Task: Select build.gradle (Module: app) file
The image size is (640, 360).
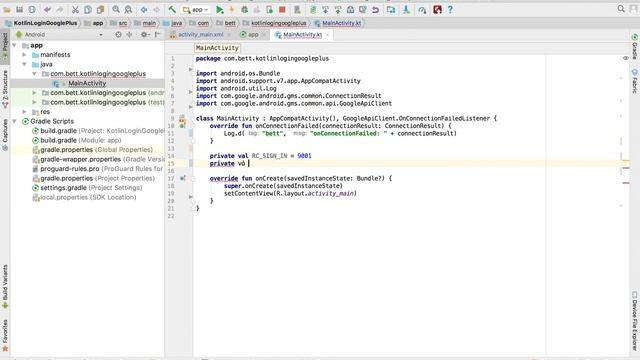Action: point(80,140)
